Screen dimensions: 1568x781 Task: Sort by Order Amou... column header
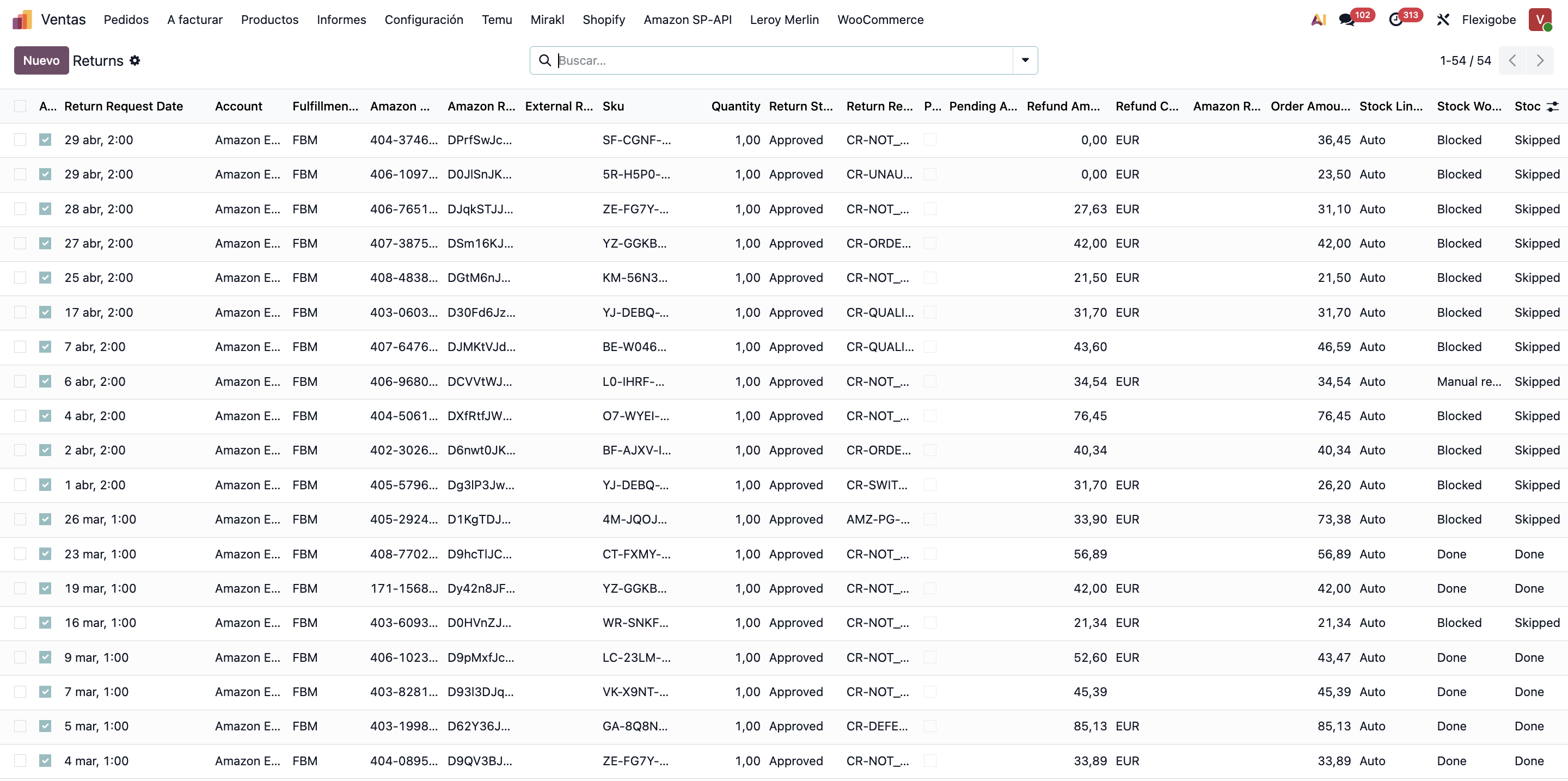click(1310, 106)
